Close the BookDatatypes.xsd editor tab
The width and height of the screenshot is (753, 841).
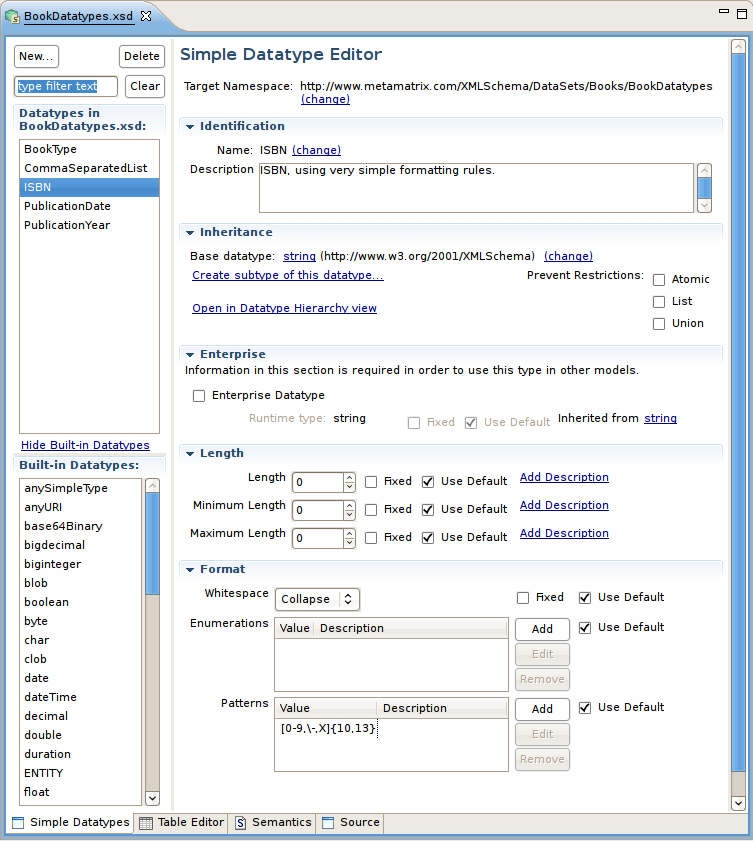(146, 16)
